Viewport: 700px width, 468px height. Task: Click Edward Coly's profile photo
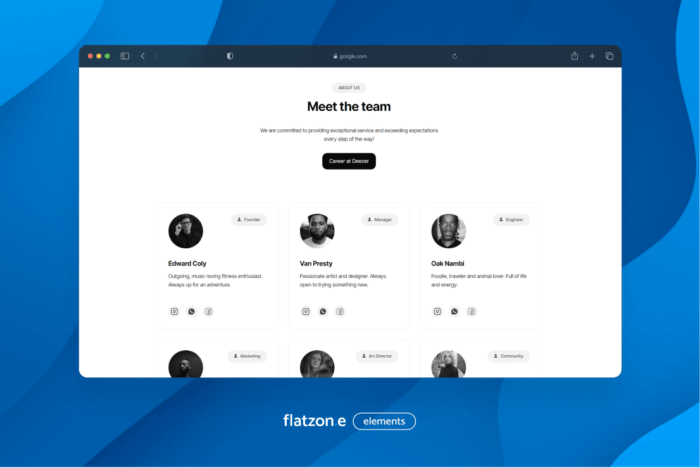[186, 231]
